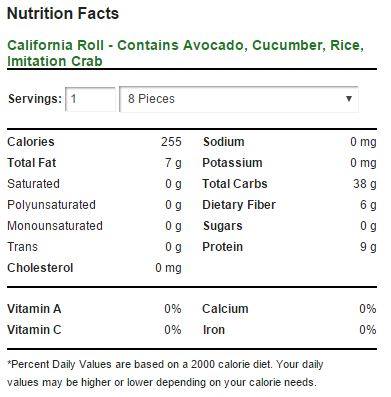The width and height of the screenshot is (391, 397).
Task: Click the dropdown arrow beside 8 Pieces
Action: (x=349, y=99)
